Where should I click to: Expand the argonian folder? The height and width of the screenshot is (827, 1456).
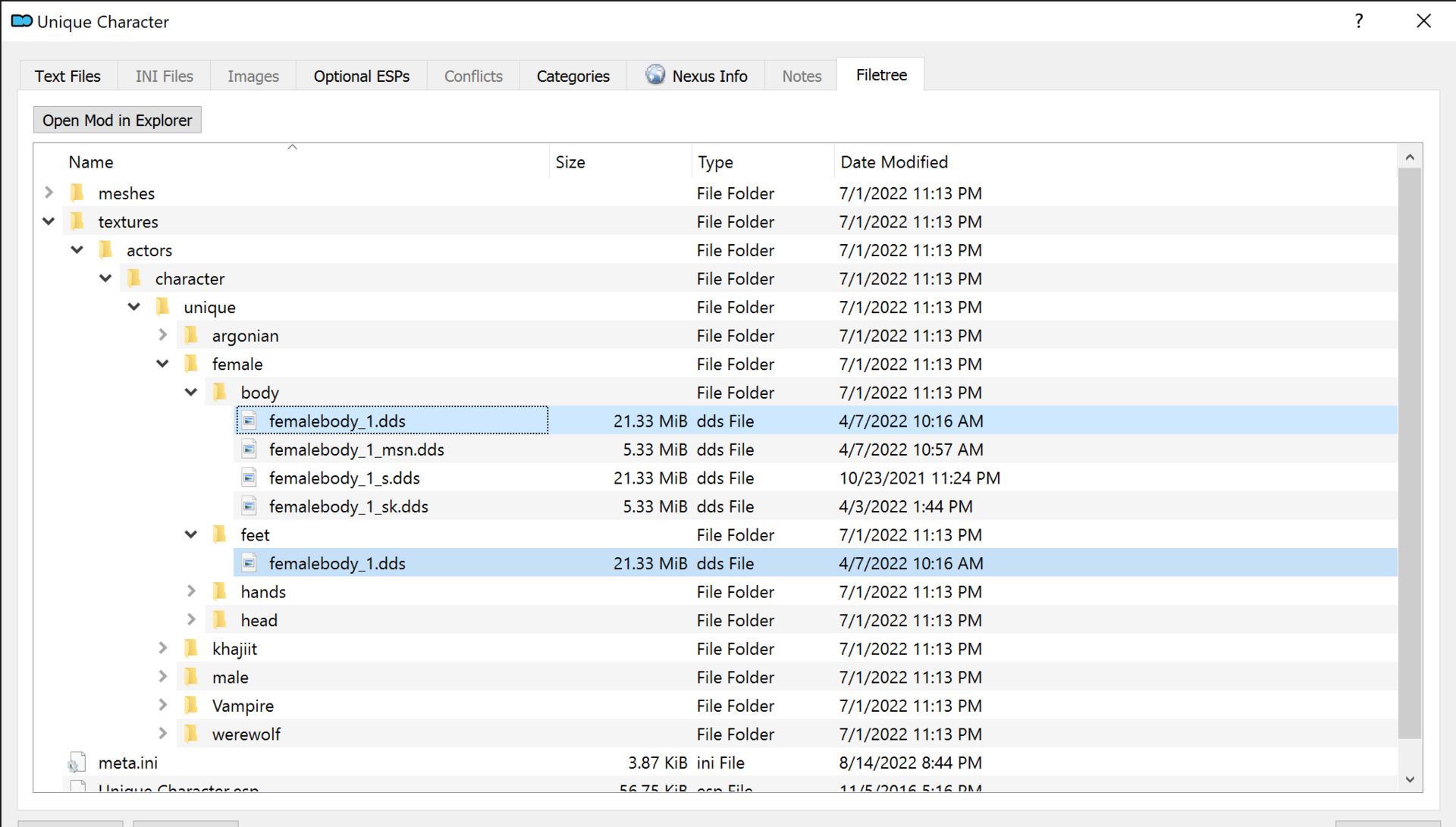tap(163, 335)
